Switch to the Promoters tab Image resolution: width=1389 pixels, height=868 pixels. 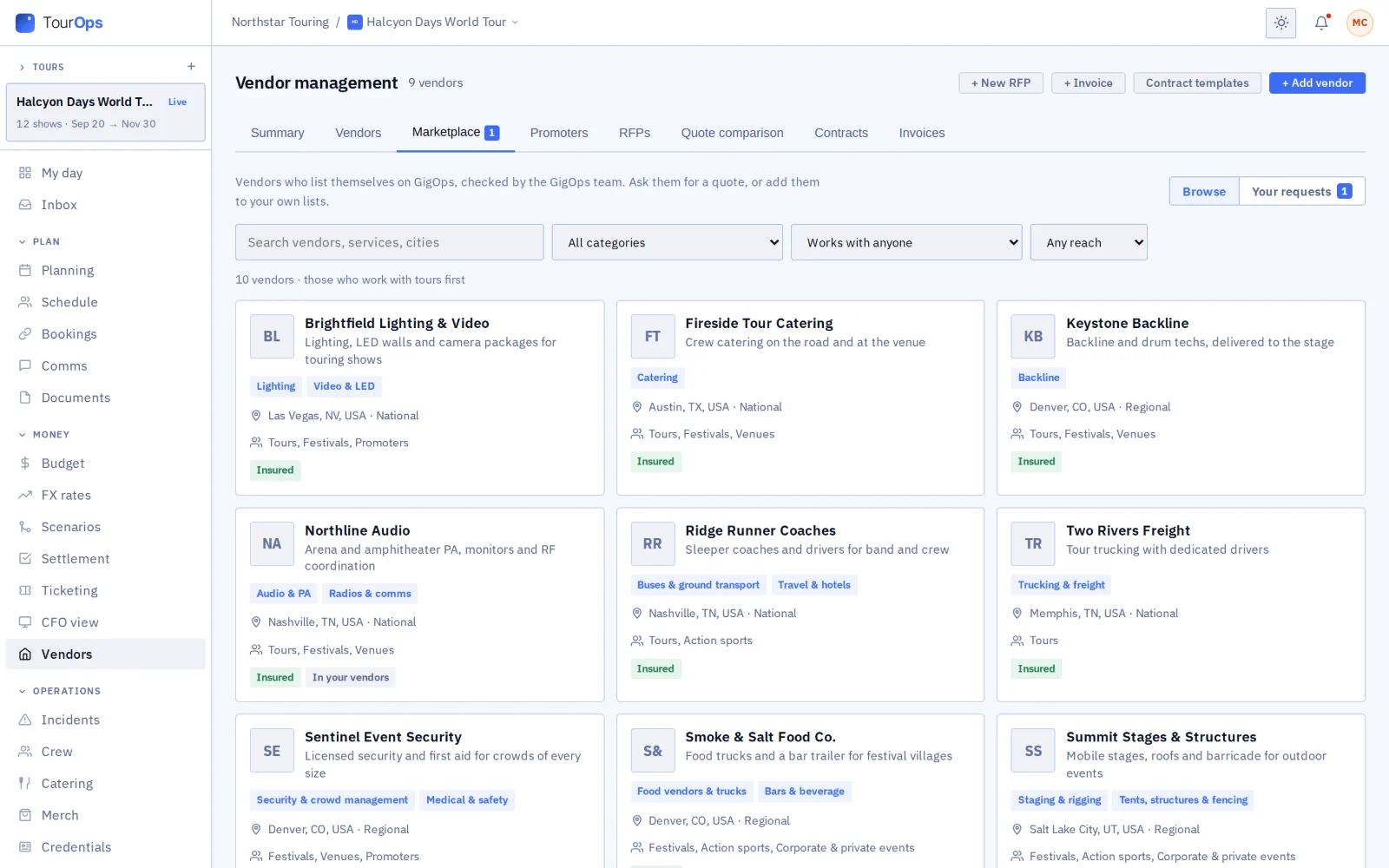[x=559, y=133]
